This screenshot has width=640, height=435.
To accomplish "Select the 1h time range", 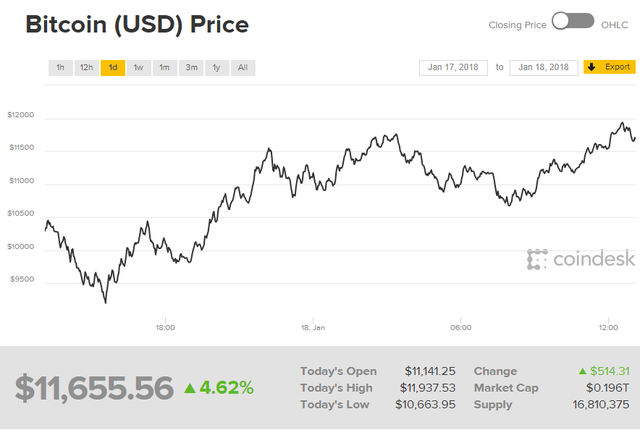I will point(60,68).
